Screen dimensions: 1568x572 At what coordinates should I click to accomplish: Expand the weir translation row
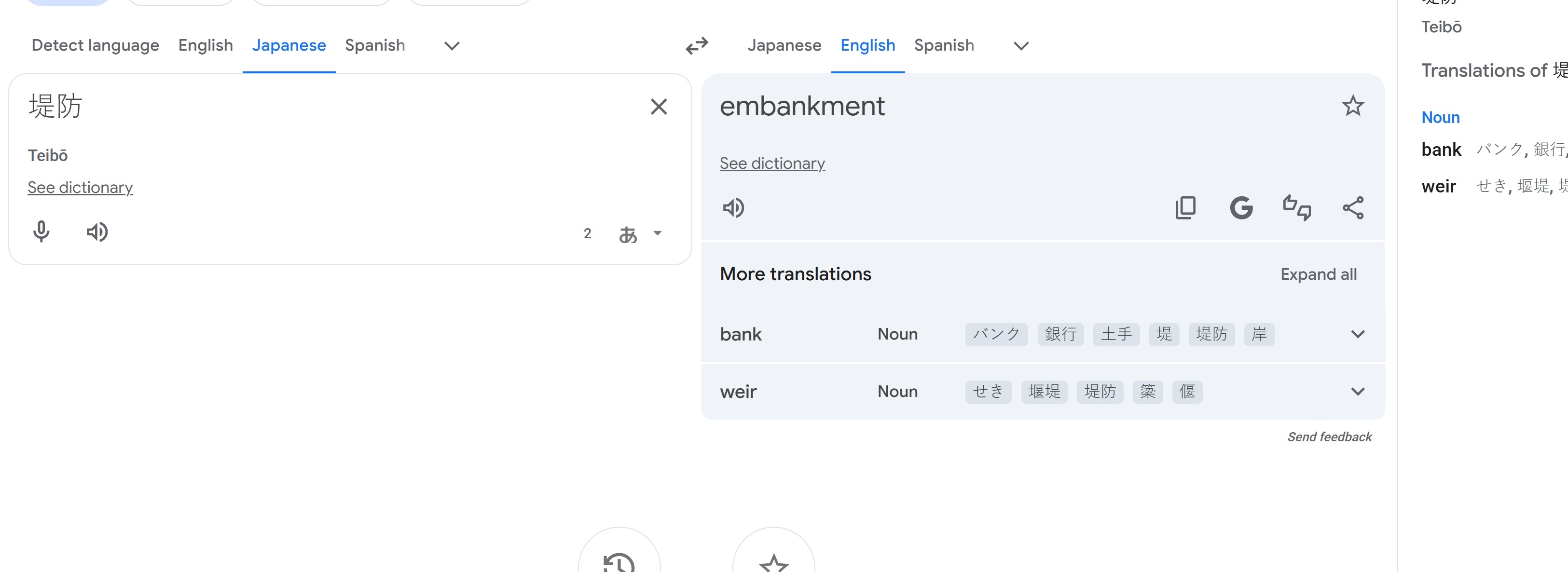click(x=1357, y=391)
